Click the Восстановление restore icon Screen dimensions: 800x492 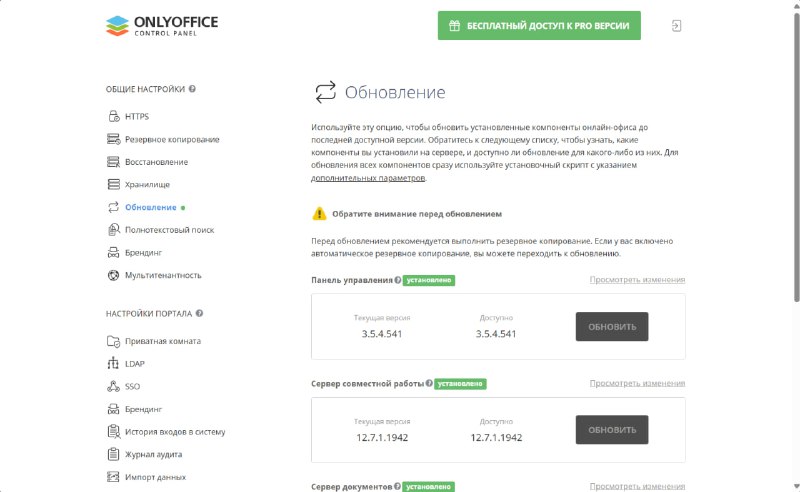[x=113, y=162]
